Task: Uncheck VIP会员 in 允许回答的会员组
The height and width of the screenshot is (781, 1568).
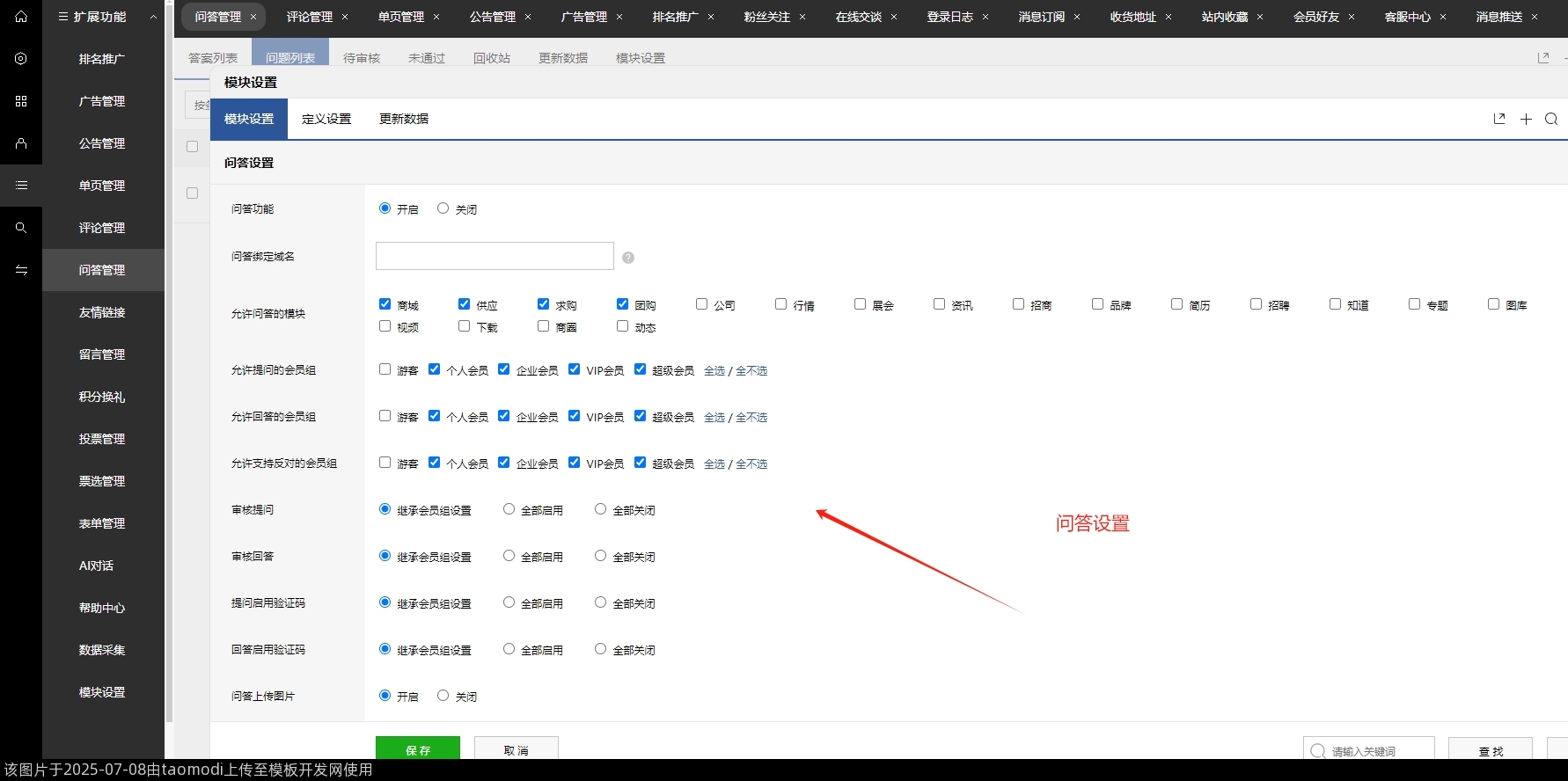Action: tap(574, 416)
